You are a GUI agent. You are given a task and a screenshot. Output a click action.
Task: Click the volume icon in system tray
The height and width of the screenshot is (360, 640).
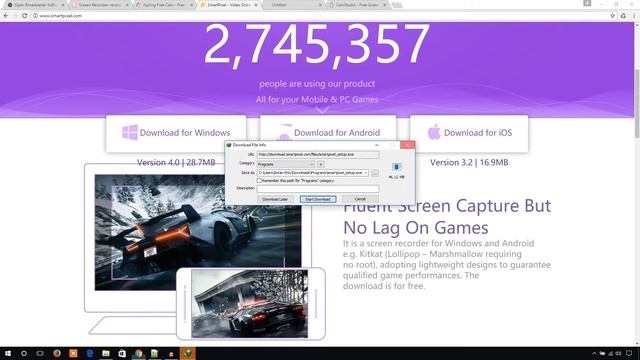tap(618, 353)
